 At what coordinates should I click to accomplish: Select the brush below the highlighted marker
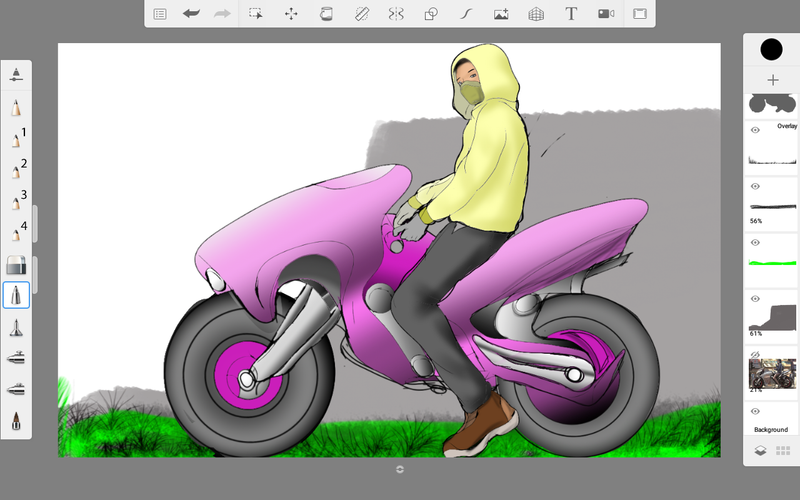pyautogui.click(x=16, y=327)
